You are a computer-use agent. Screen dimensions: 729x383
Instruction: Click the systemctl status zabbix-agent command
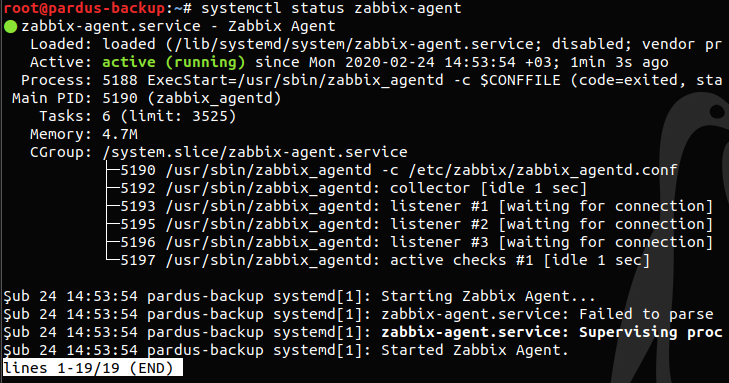tap(331, 8)
